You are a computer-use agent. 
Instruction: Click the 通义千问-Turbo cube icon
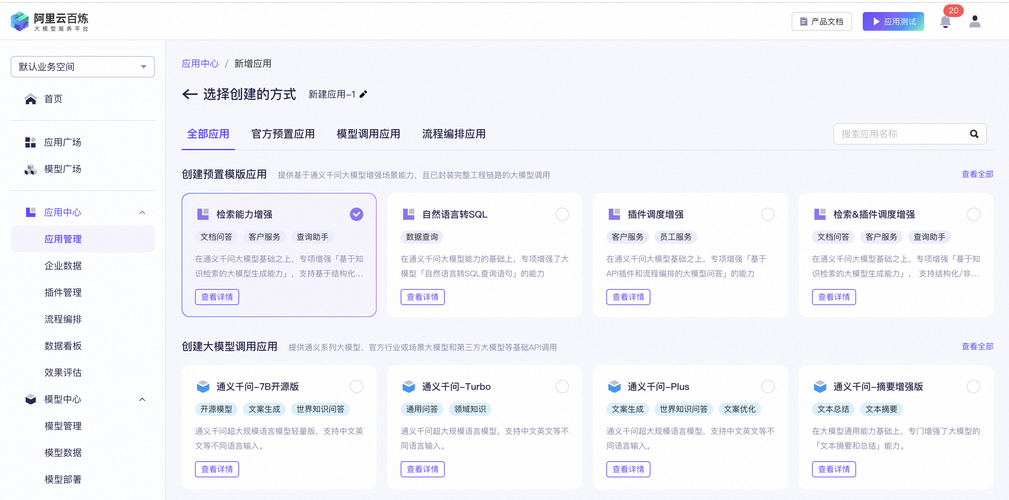pyautogui.click(x=409, y=387)
